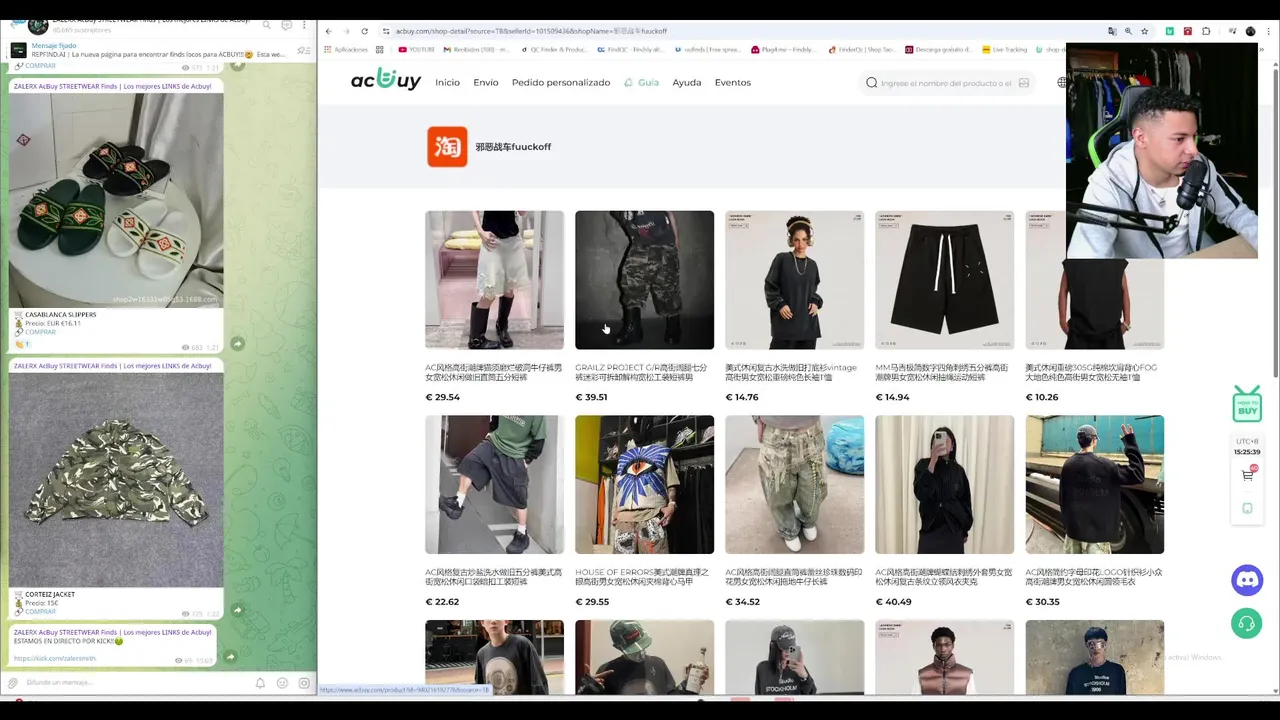
Task: Click the browser forward arrow
Action: coord(346,31)
